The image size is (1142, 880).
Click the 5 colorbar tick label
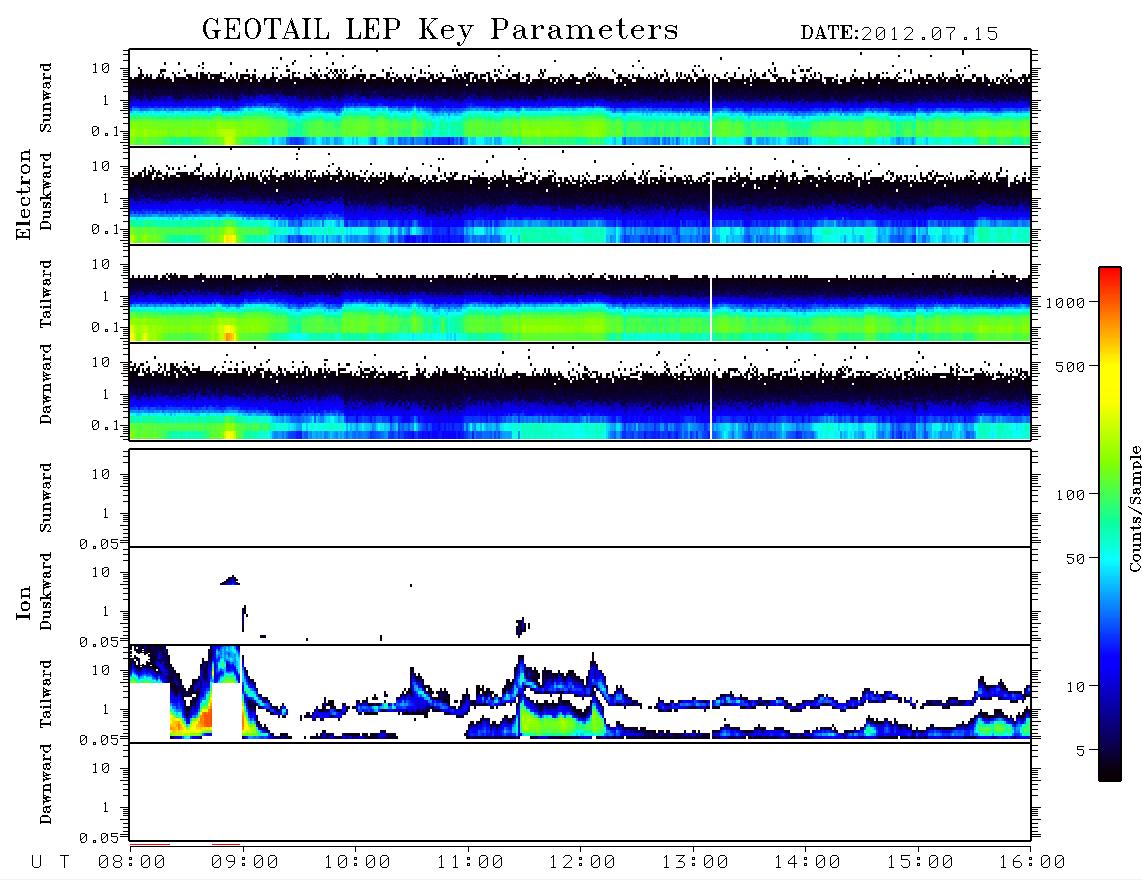coord(1080,750)
